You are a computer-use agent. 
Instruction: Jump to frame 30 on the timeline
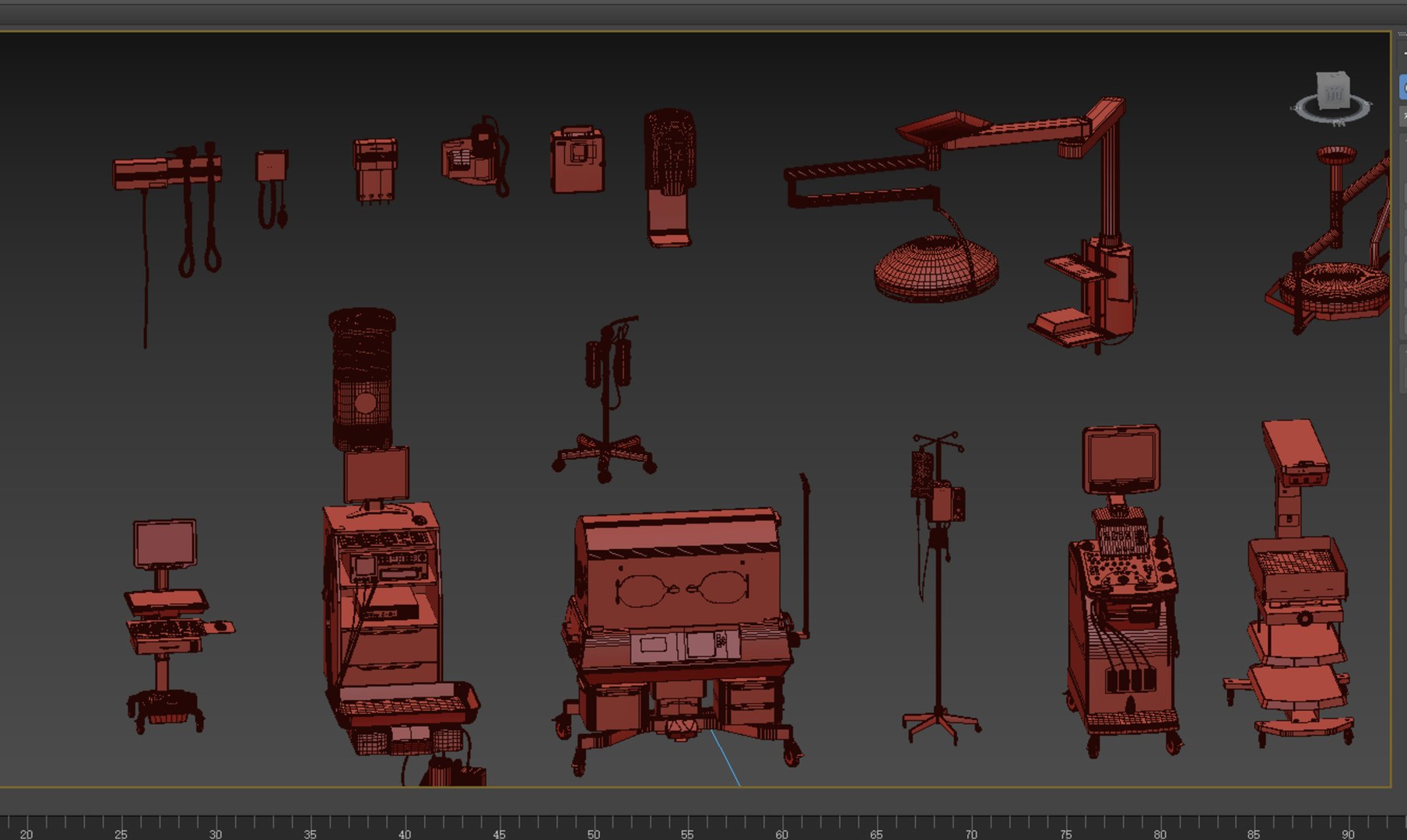216,834
